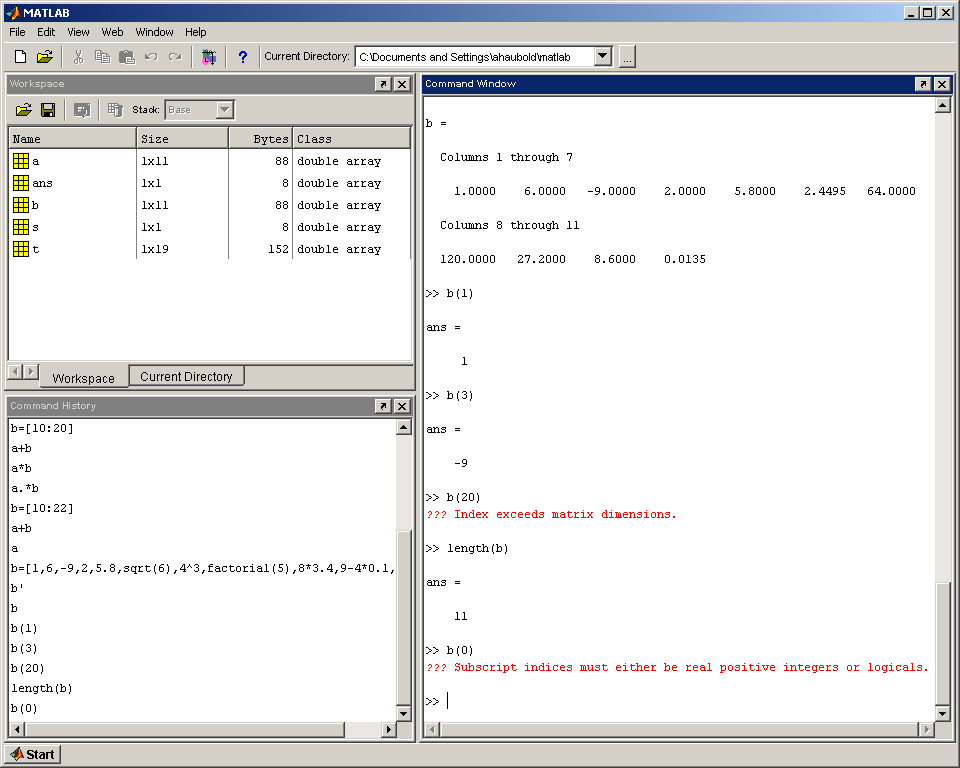The height and width of the screenshot is (768, 960).
Task: Close the Command History panel
Action: (x=402, y=406)
